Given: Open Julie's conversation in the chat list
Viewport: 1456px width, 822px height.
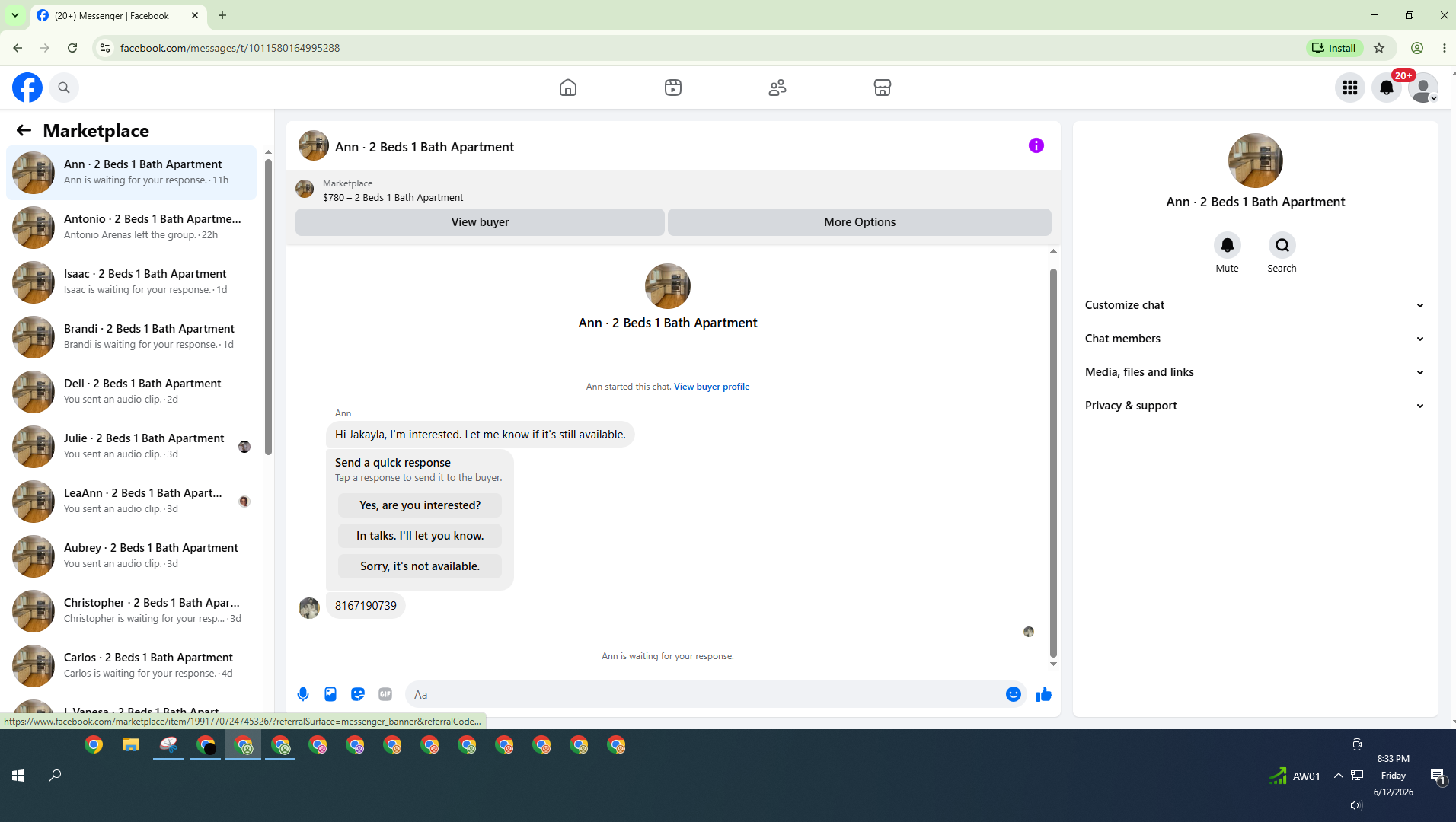Looking at the screenshot, I should 131,447.
